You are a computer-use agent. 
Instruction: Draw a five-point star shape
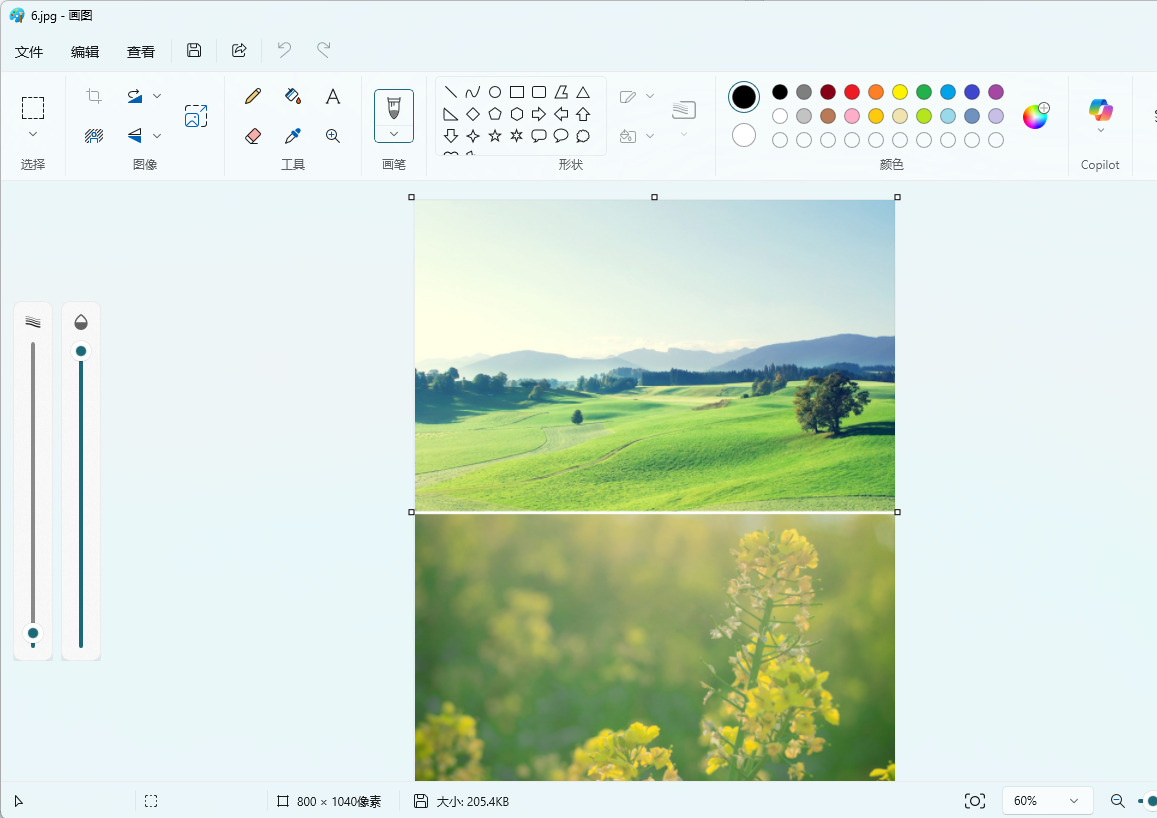(495, 136)
